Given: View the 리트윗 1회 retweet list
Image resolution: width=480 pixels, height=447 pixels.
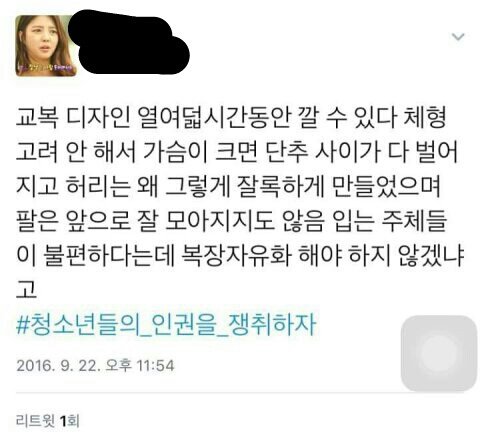Looking at the screenshot, I should pyautogui.click(x=47, y=421).
